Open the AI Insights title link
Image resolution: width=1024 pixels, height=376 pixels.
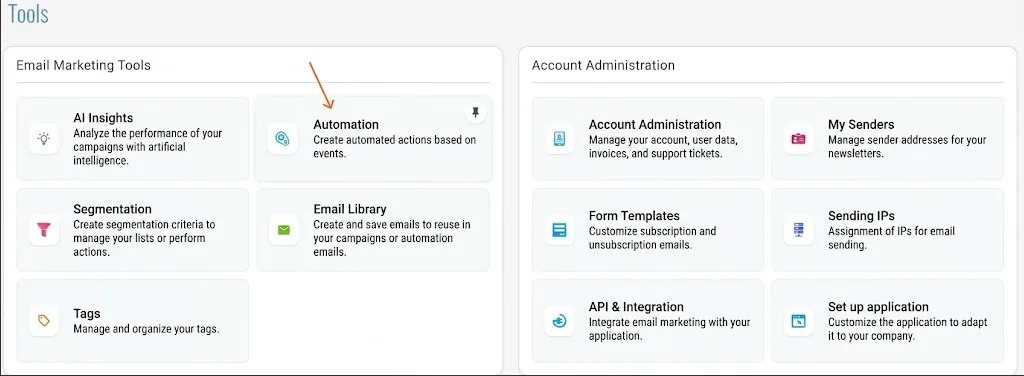103,118
